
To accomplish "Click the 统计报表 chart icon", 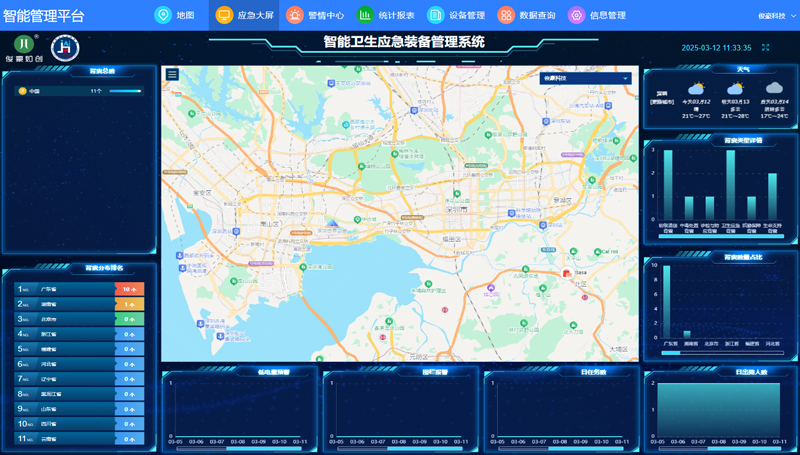I will coord(365,15).
